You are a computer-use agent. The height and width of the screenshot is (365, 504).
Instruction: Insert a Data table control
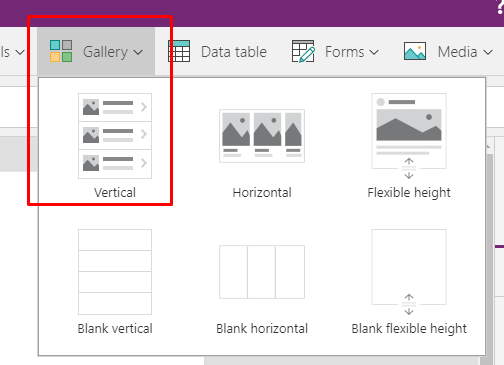[x=217, y=52]
